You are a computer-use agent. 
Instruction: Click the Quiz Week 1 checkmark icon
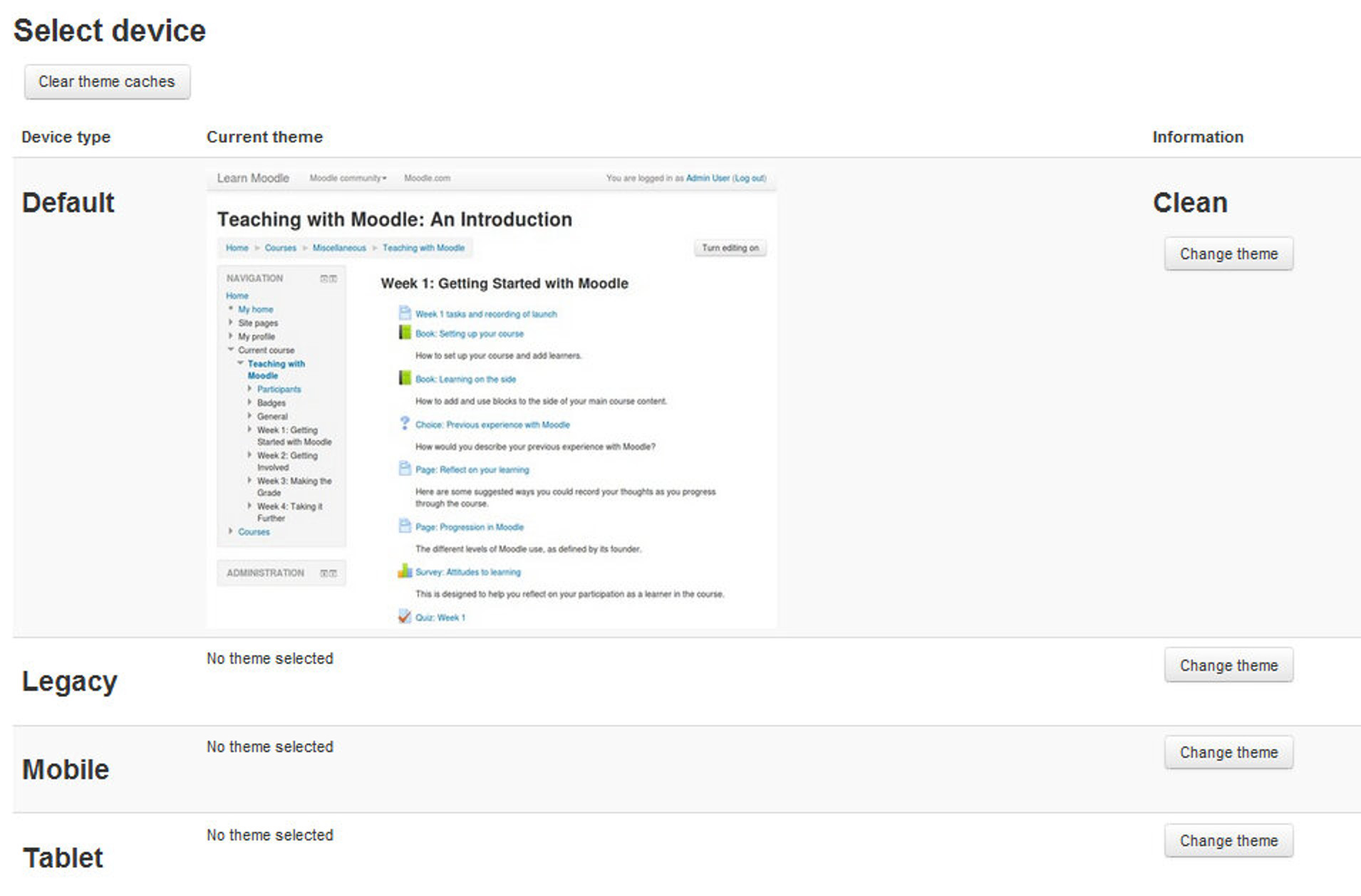tap(404, 617)
